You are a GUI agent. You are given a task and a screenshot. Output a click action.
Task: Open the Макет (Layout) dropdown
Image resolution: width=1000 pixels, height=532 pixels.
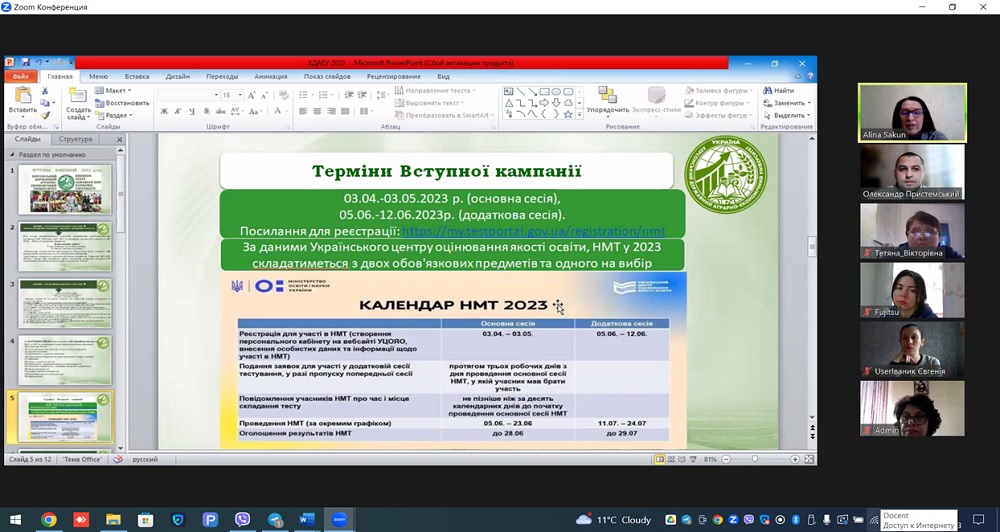coord(113,91)
